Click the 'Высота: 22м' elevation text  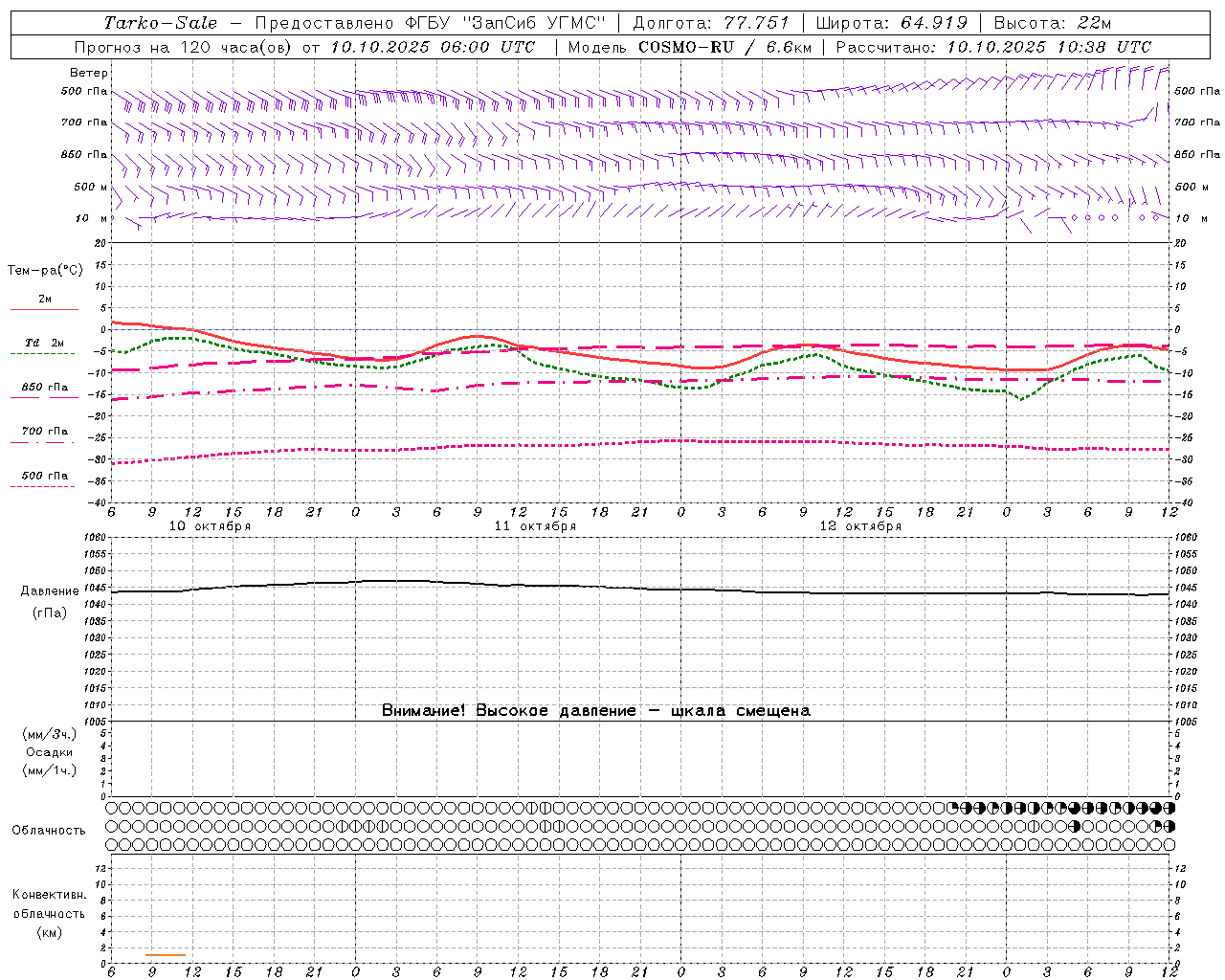(x=1053, y=23)
